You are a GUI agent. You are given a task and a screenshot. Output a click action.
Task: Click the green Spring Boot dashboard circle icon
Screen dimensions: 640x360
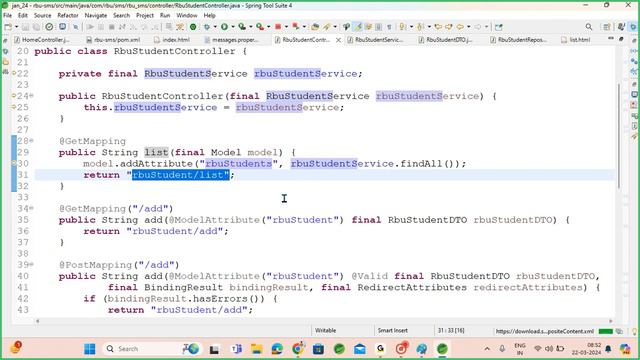coord(193,27)
